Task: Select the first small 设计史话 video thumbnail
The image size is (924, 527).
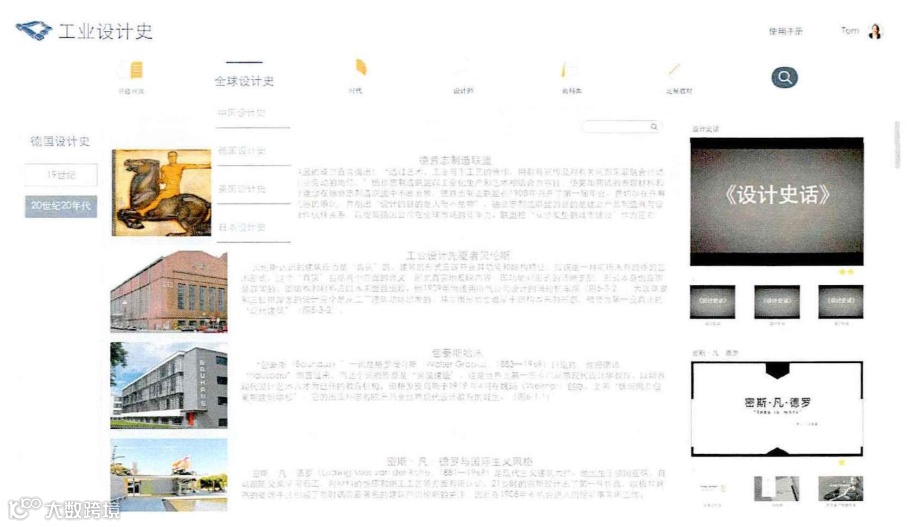Action: click(712, 301)
